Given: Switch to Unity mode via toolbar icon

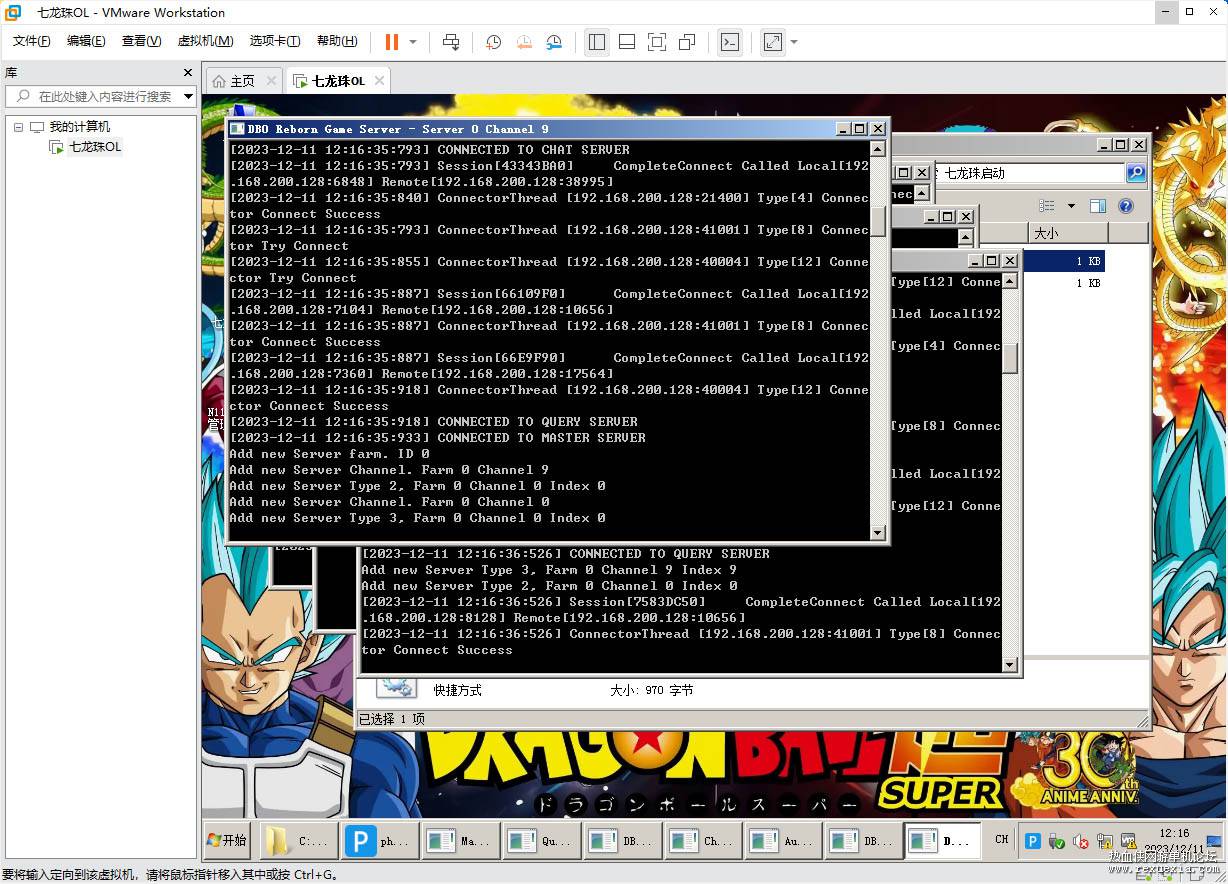Looking at the screenshot, I should 687,42.
